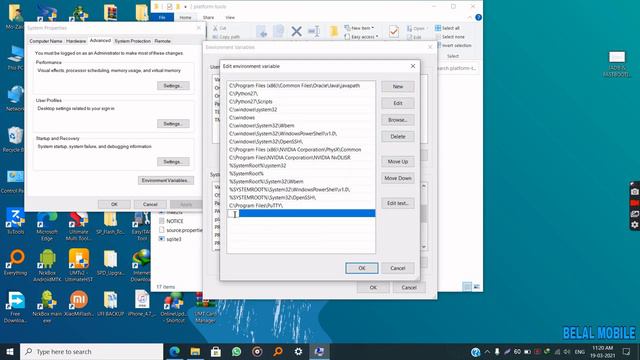Open the Share ribbon tab in File Explorer

tap(208, 18)
